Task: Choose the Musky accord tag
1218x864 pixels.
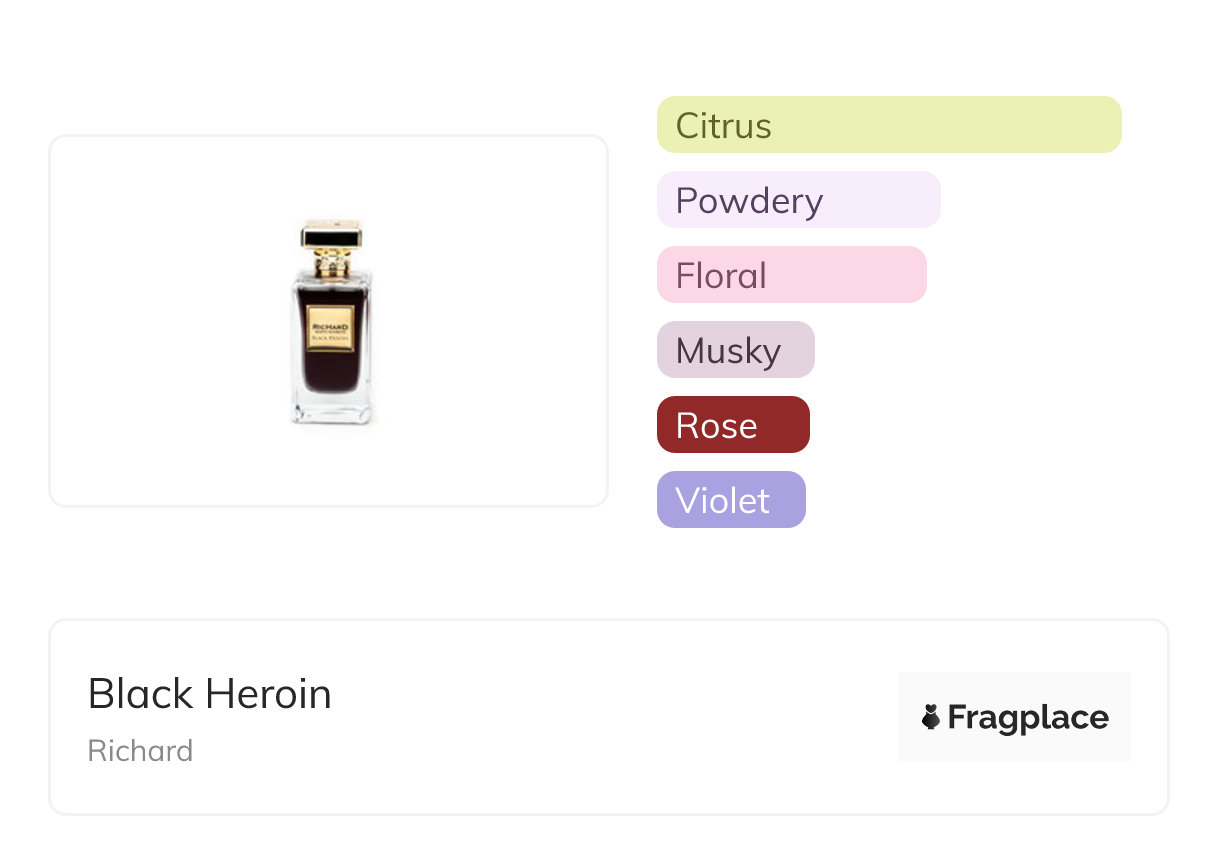Action: click(x=735, y=350)
